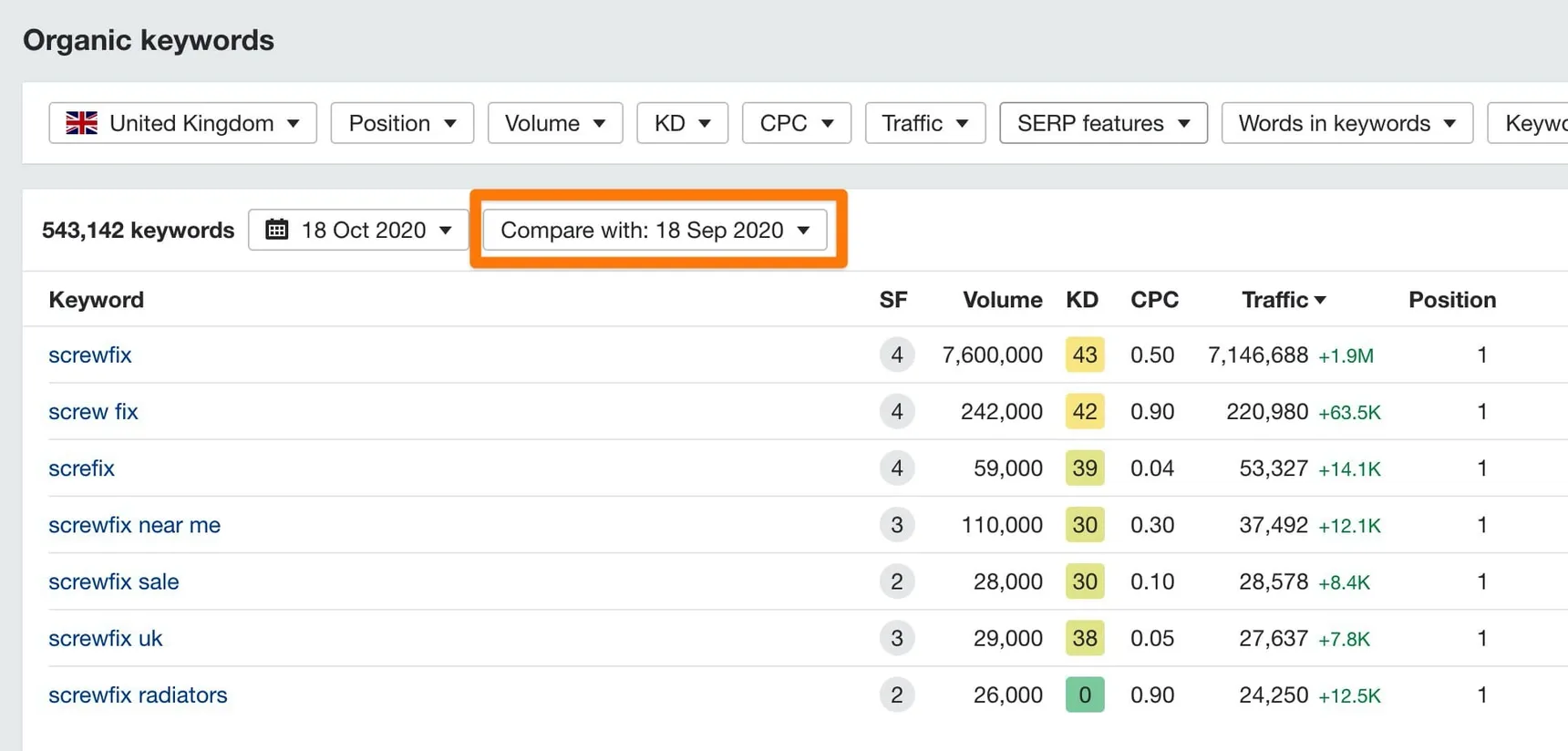
Task: Click SERP features badge 4 for screwfix
Action: tap(897, 355)
